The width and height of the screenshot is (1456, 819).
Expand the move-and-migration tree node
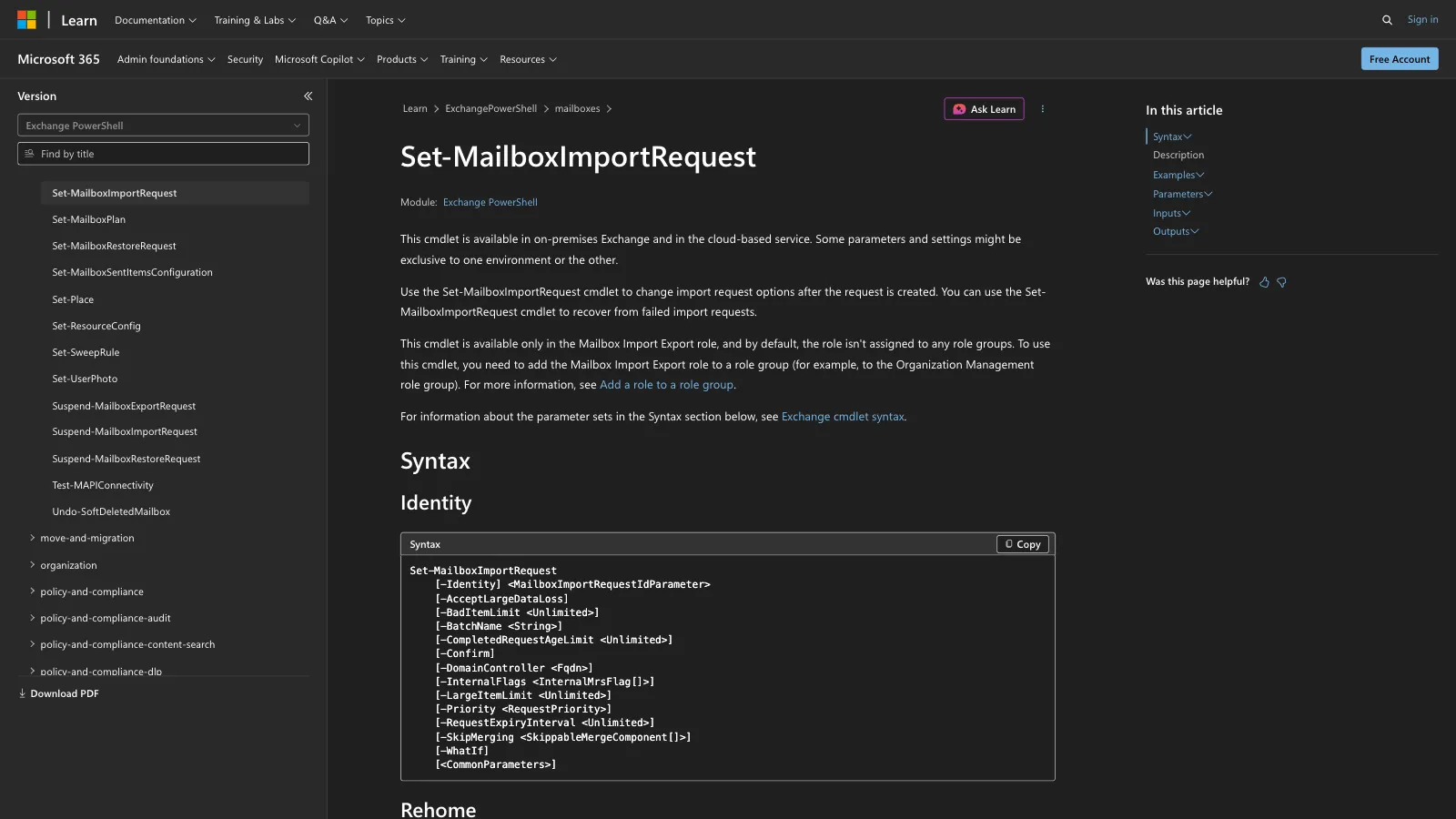coord(32,538)
